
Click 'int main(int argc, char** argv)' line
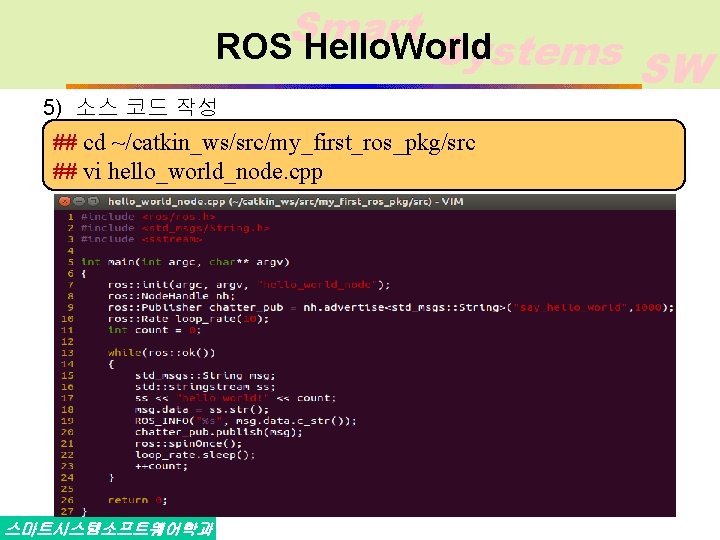pos(185,262)
